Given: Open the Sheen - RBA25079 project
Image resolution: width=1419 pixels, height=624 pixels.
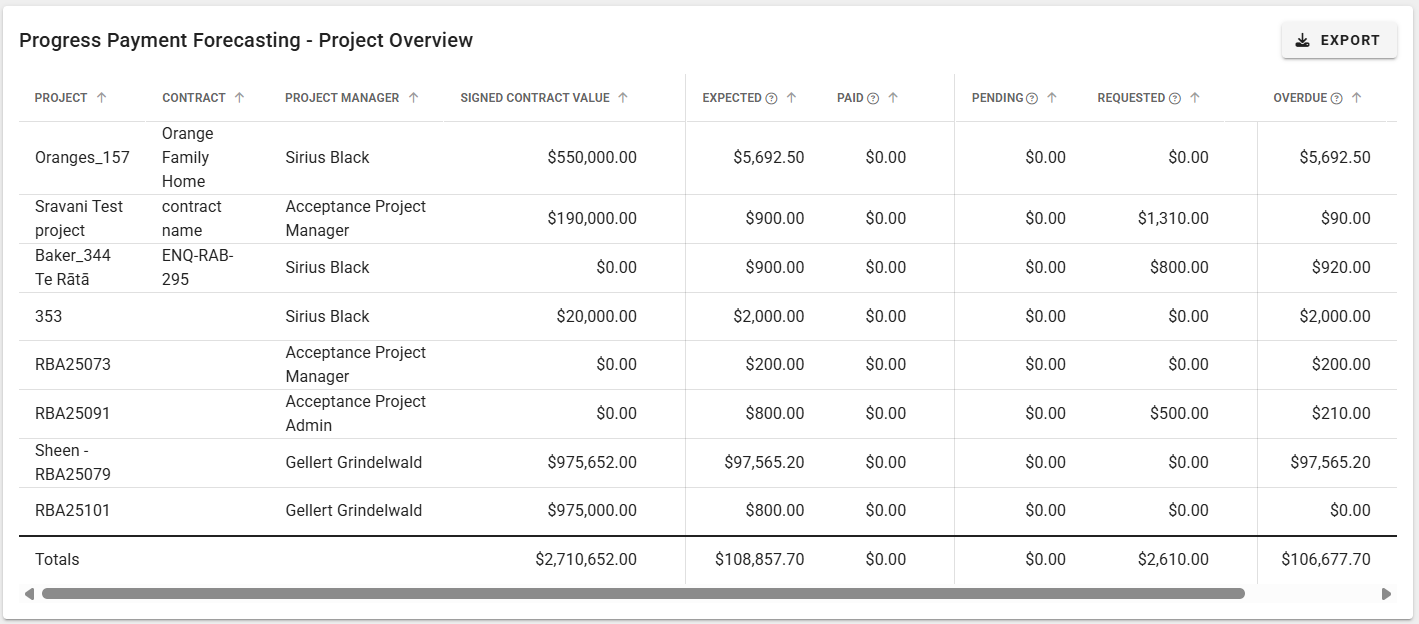Looking at the screenshot, I should coord(73,462).
